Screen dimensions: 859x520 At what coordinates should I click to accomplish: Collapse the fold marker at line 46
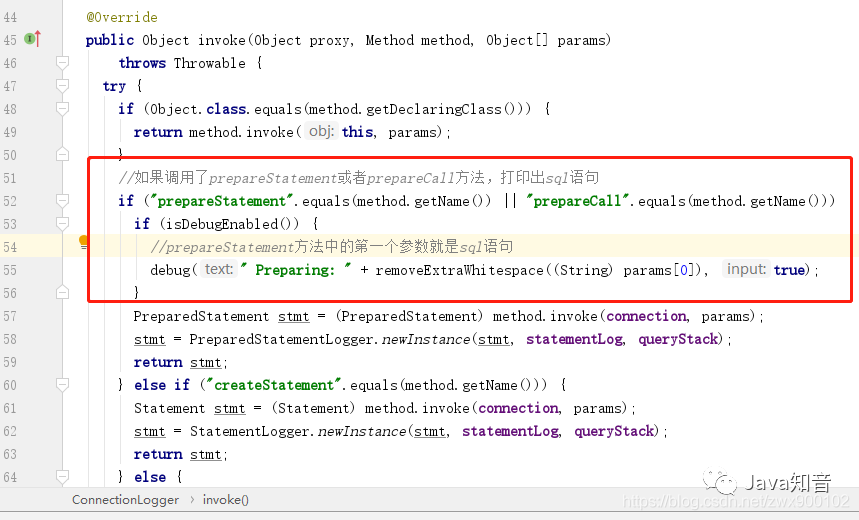click(x=62, y=63)
